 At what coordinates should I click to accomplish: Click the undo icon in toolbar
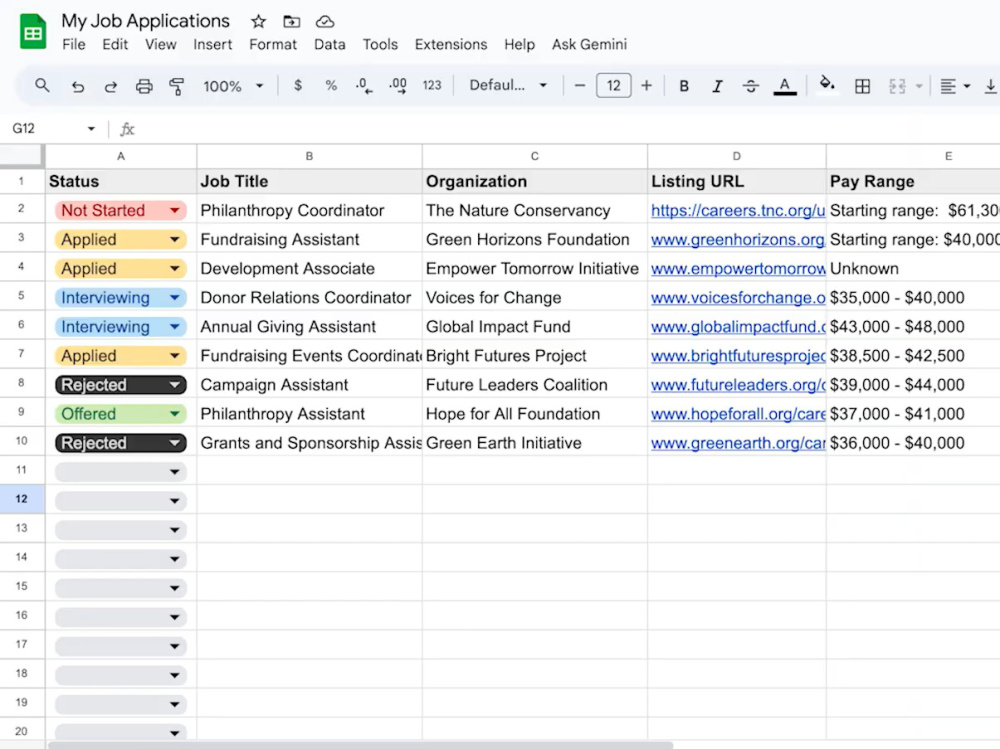coord(78,86)
